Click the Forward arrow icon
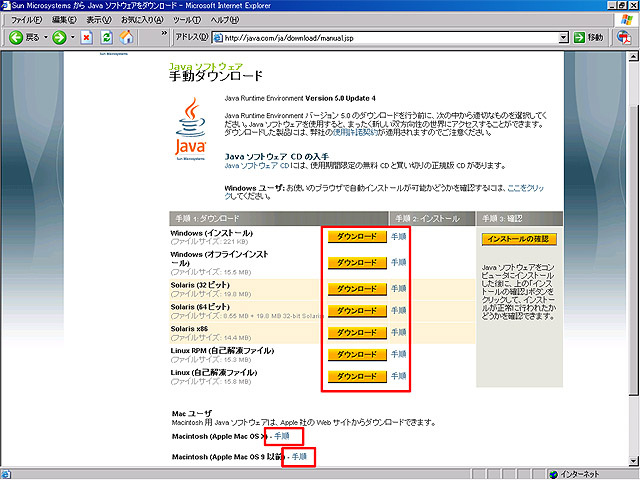This screenshot has height=480, width=640. (x=60, y=38)
